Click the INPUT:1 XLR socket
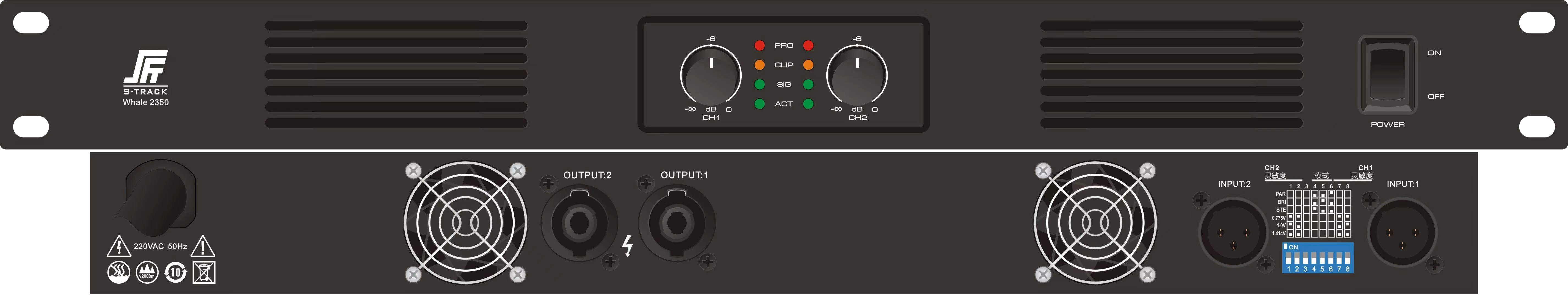Screen dimensions: 1568x298 [1403, 232]
